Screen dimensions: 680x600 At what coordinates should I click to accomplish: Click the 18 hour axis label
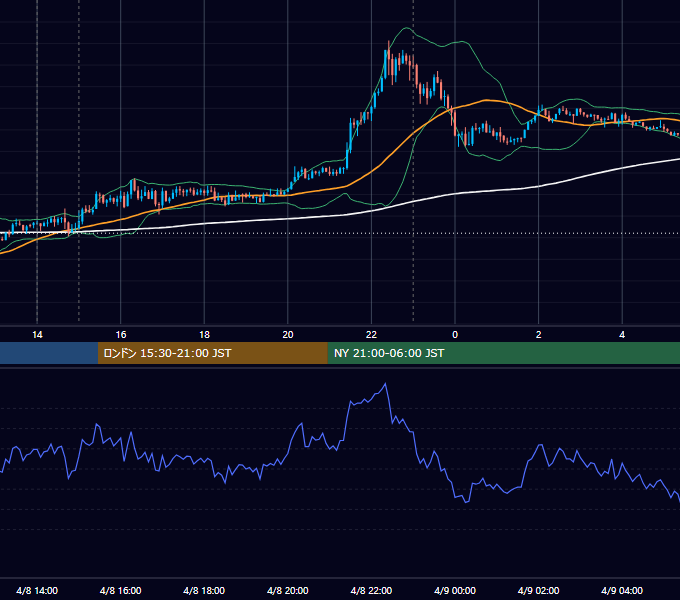(204, 335)
